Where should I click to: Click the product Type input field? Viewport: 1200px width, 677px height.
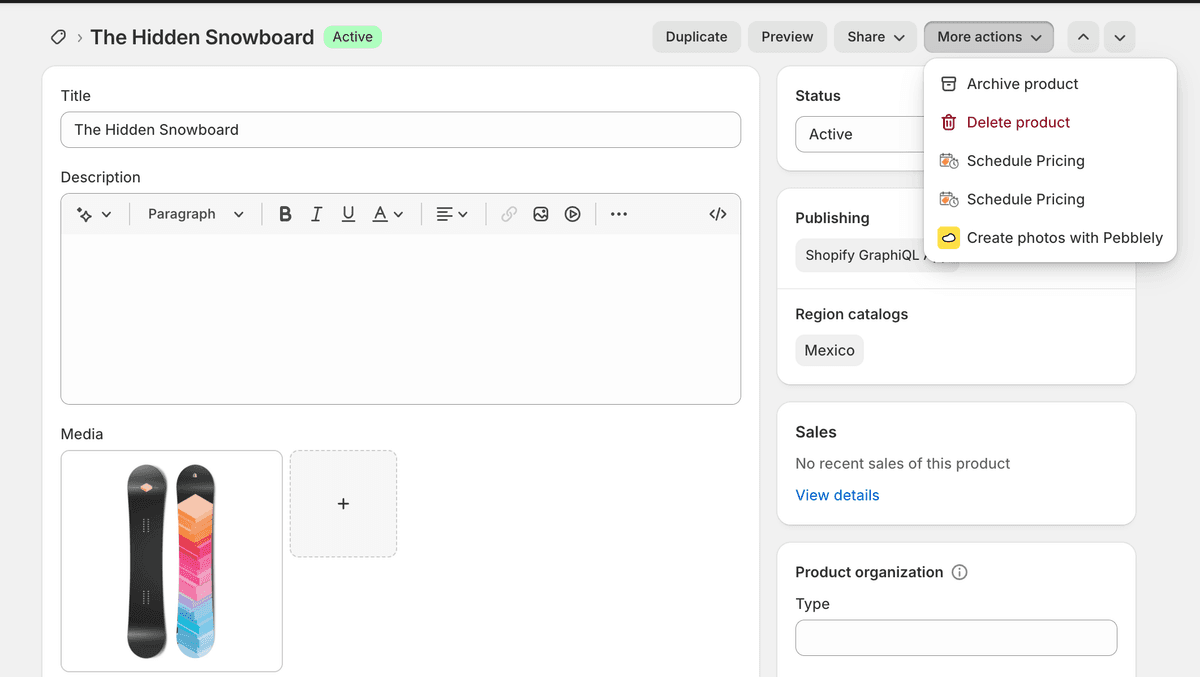coord(956,638)
